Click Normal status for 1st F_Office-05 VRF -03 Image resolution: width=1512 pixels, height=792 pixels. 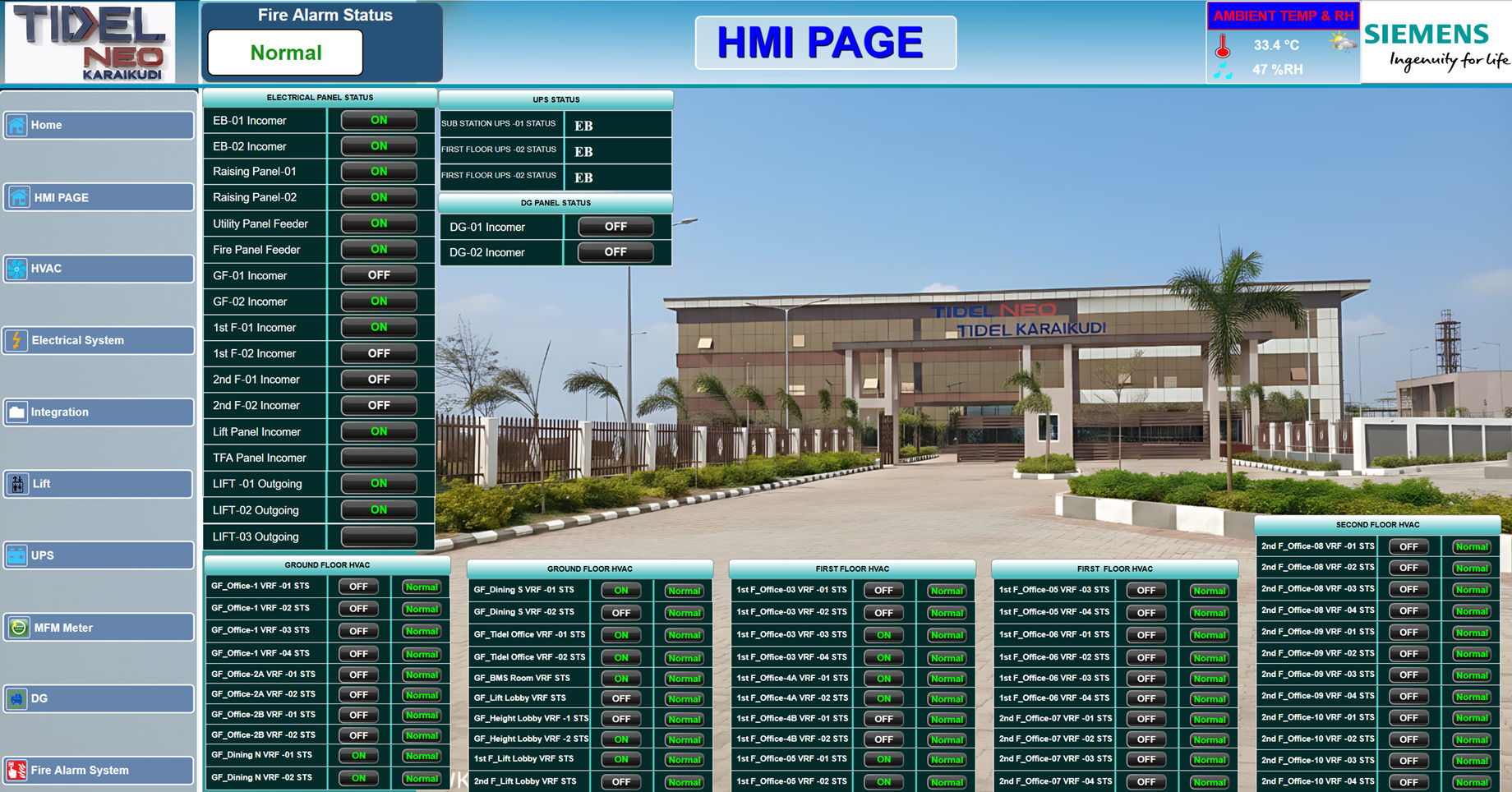tap(1210, 591)
